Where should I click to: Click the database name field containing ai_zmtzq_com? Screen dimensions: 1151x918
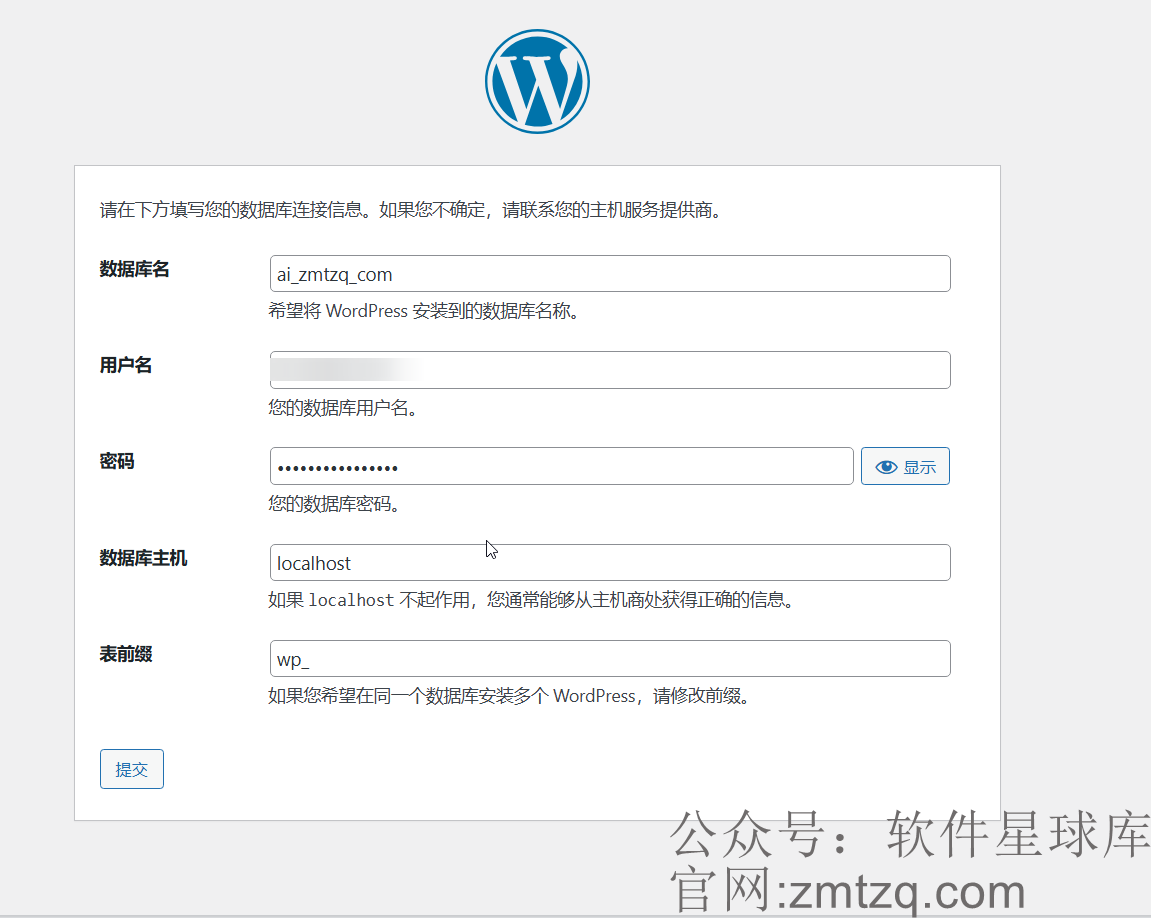click(x=610, y=274)
